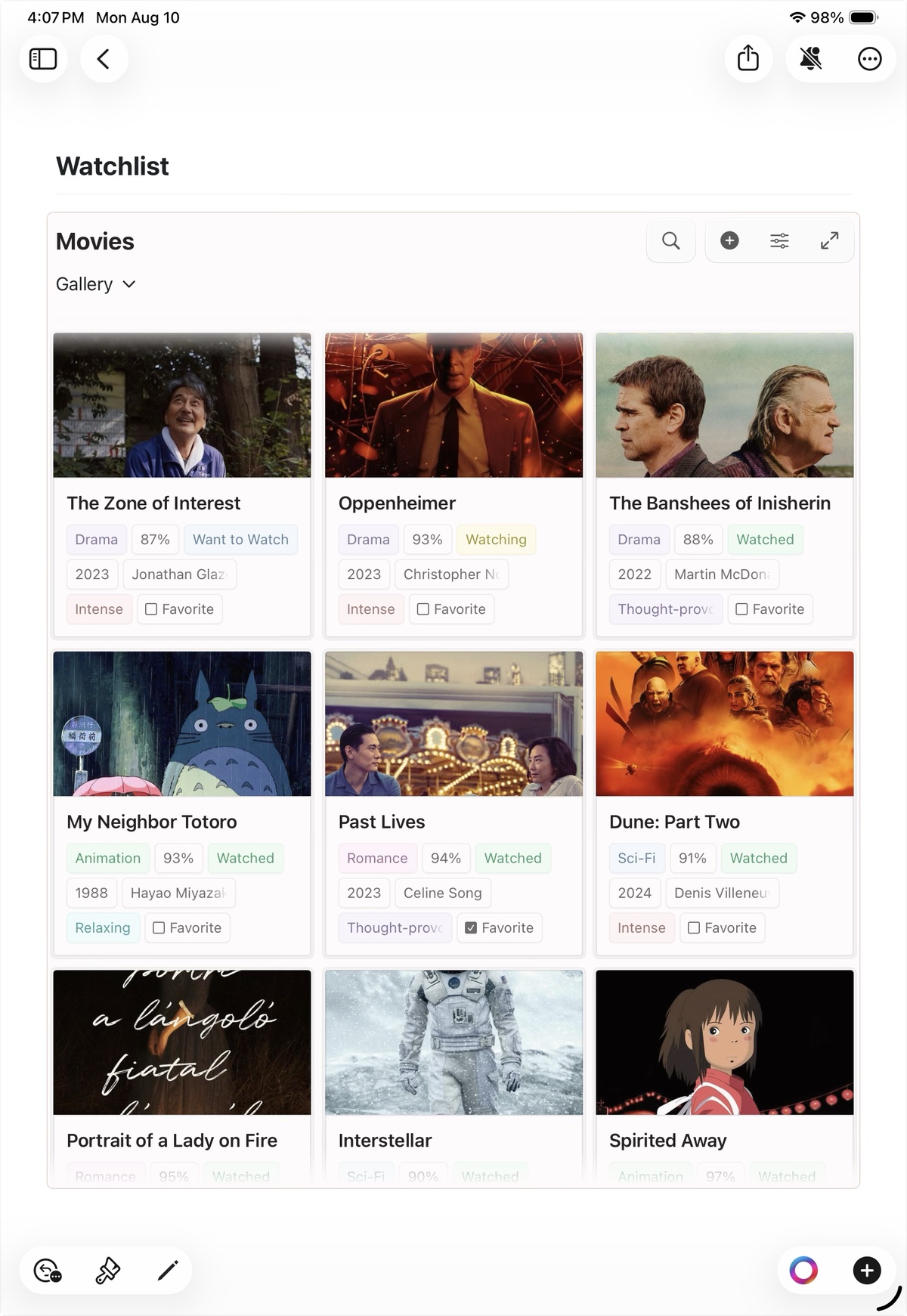
Task: Uncheck Favorite for Past Lives
Action: (471, 928)
